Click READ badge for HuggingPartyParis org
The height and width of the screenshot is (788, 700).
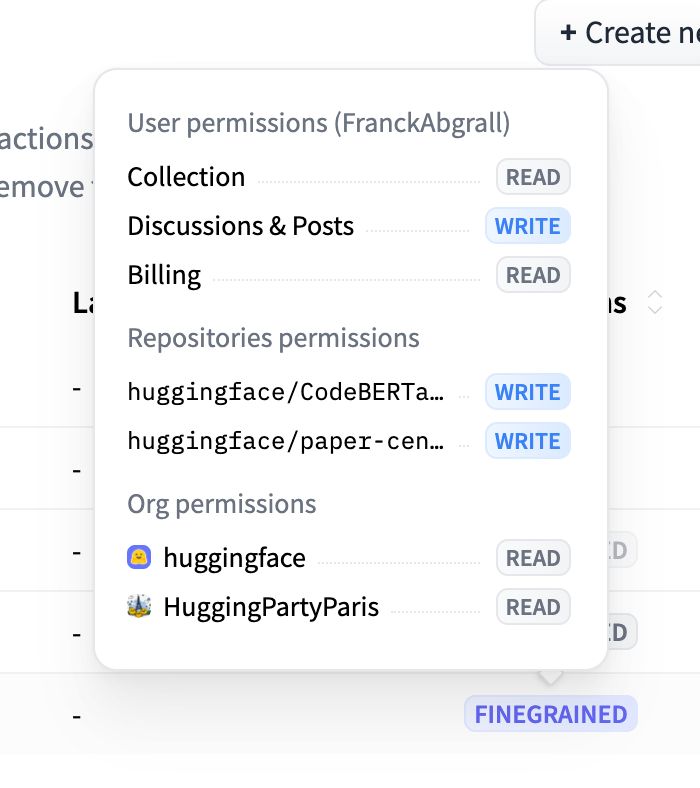(x=533, y=607)
